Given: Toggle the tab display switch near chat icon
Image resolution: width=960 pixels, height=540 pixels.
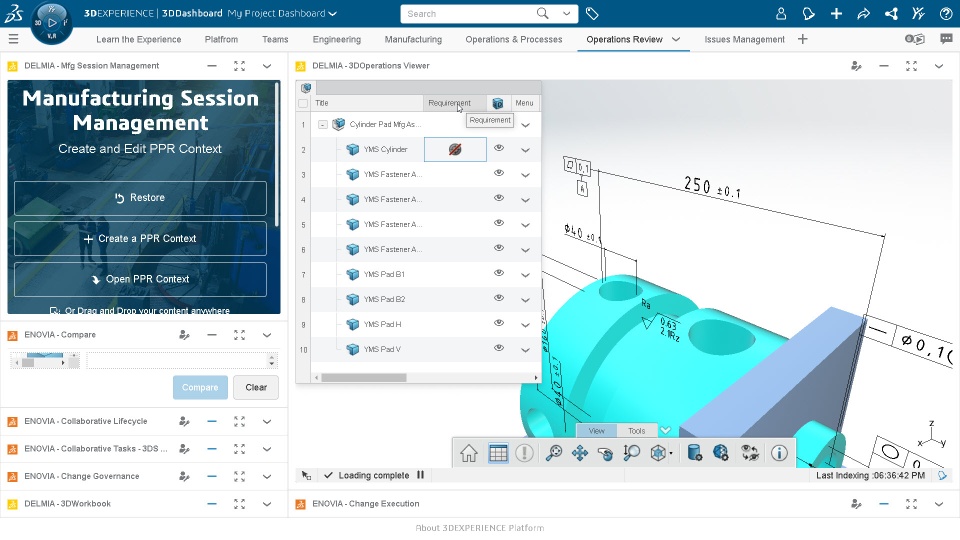Looking at the screenshot, I should click(x=915, y=39).
